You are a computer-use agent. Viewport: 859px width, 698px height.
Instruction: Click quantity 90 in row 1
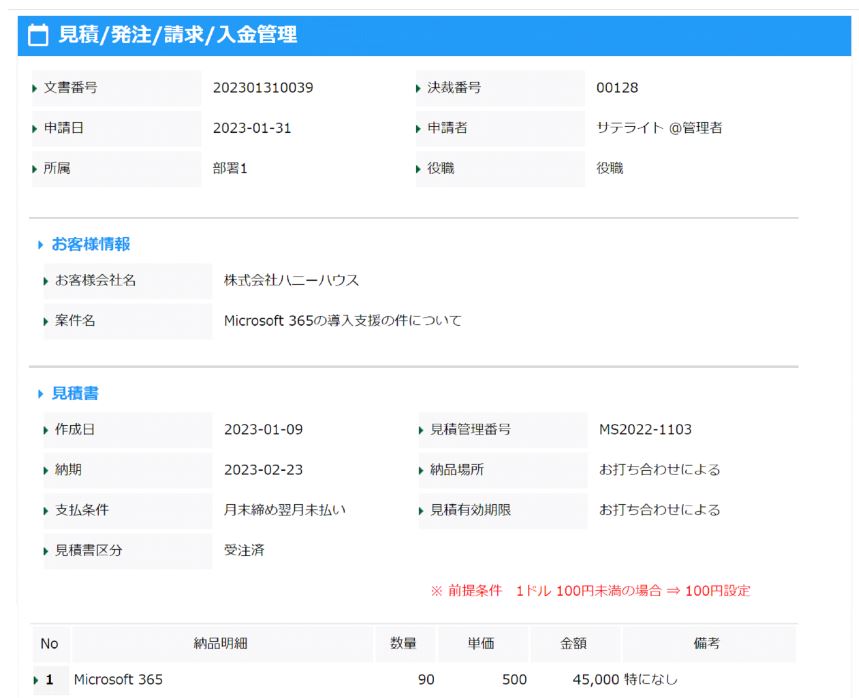[x=426, y=680]
